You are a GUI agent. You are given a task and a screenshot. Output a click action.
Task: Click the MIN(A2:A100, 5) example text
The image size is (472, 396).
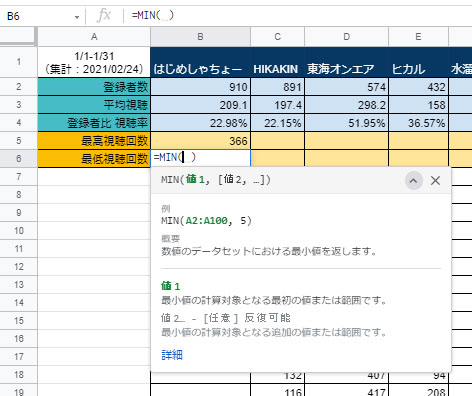[206, 221]
